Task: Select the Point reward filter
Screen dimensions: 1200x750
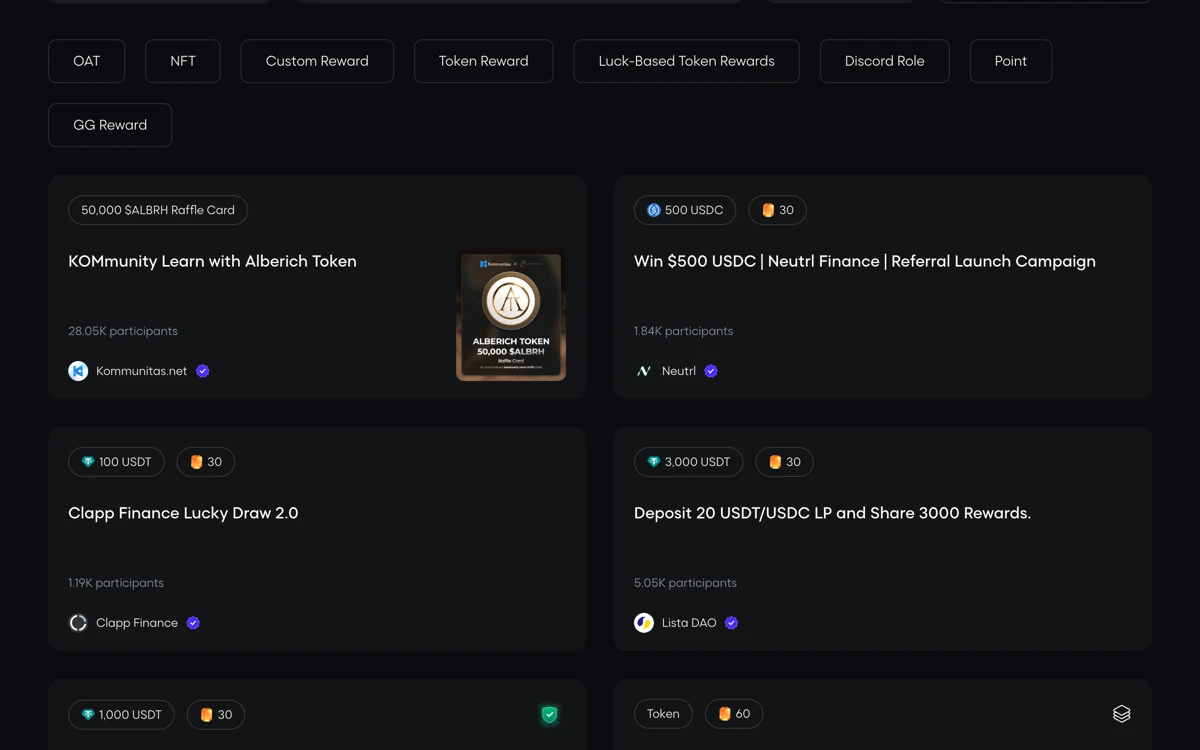Action: click(x=1011, y=61)
